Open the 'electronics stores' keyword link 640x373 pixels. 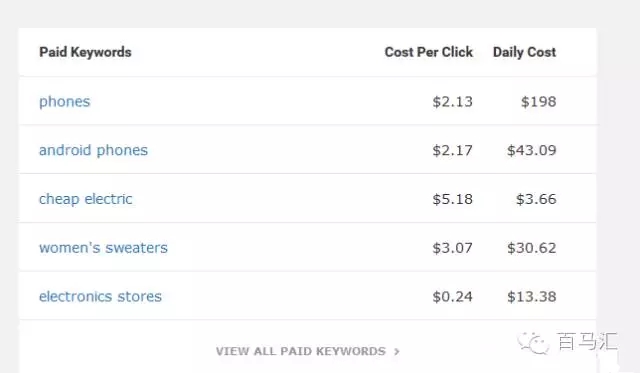point(100,296)
